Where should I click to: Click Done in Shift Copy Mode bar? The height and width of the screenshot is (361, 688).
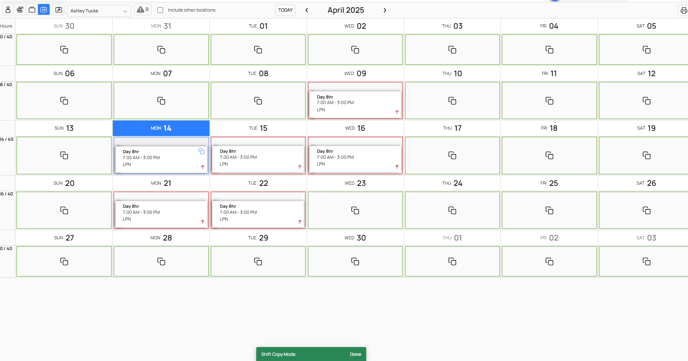click(x=355, y=354)
